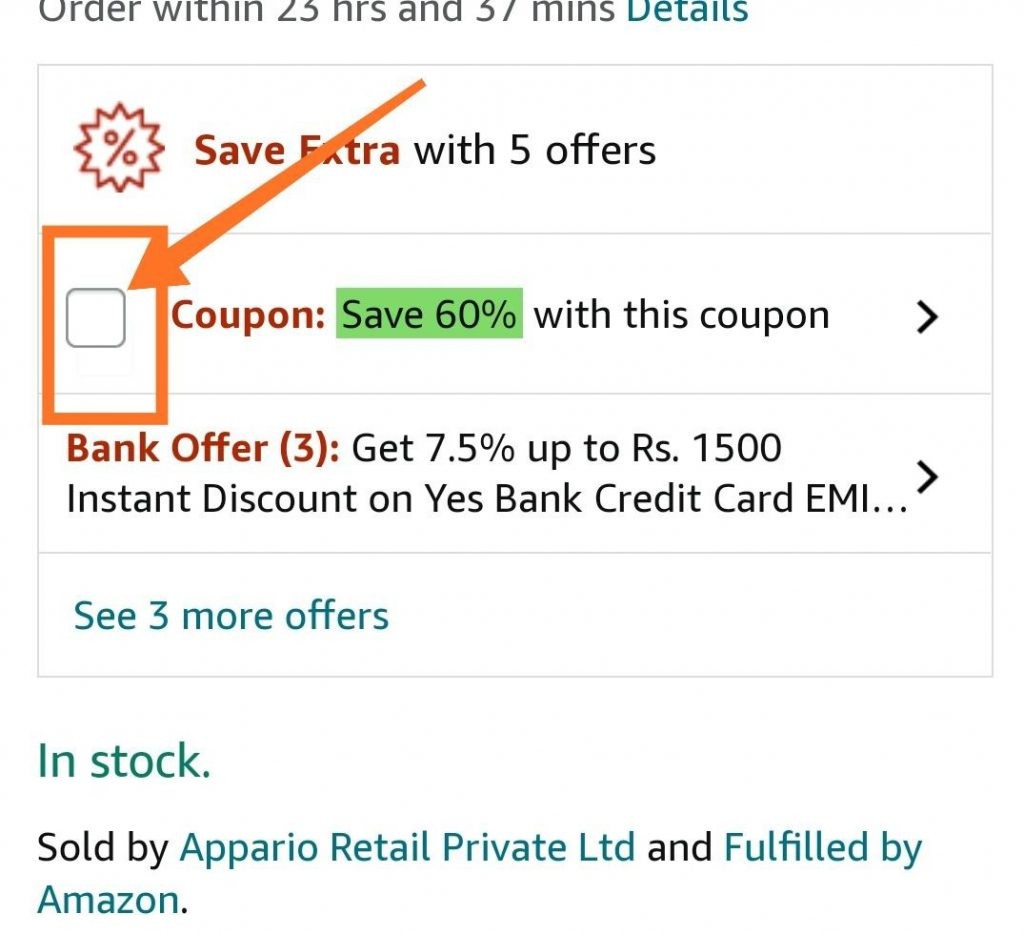Screen dimensions: 1024x934
Task: Click the Save Extra with 5 offers heading
Action: pos(425,150)
